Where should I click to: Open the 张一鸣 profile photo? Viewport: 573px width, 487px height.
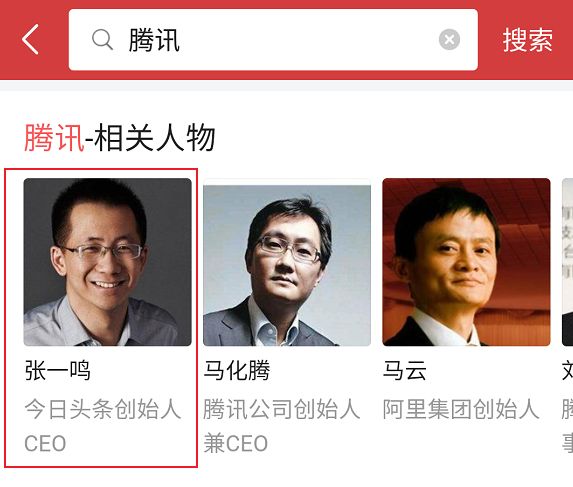(x=107, y=262)
